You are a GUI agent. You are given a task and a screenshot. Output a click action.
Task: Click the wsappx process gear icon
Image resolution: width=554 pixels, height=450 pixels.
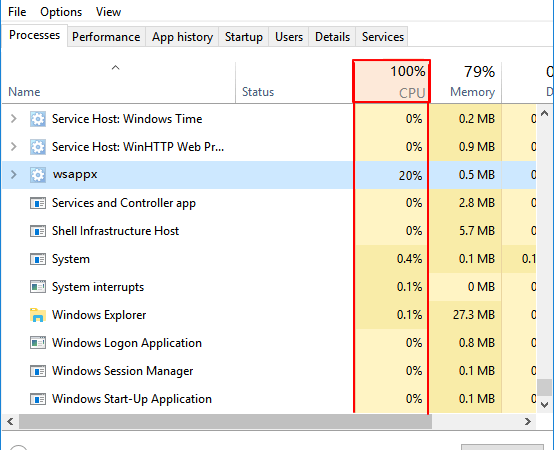coord(38,175)
